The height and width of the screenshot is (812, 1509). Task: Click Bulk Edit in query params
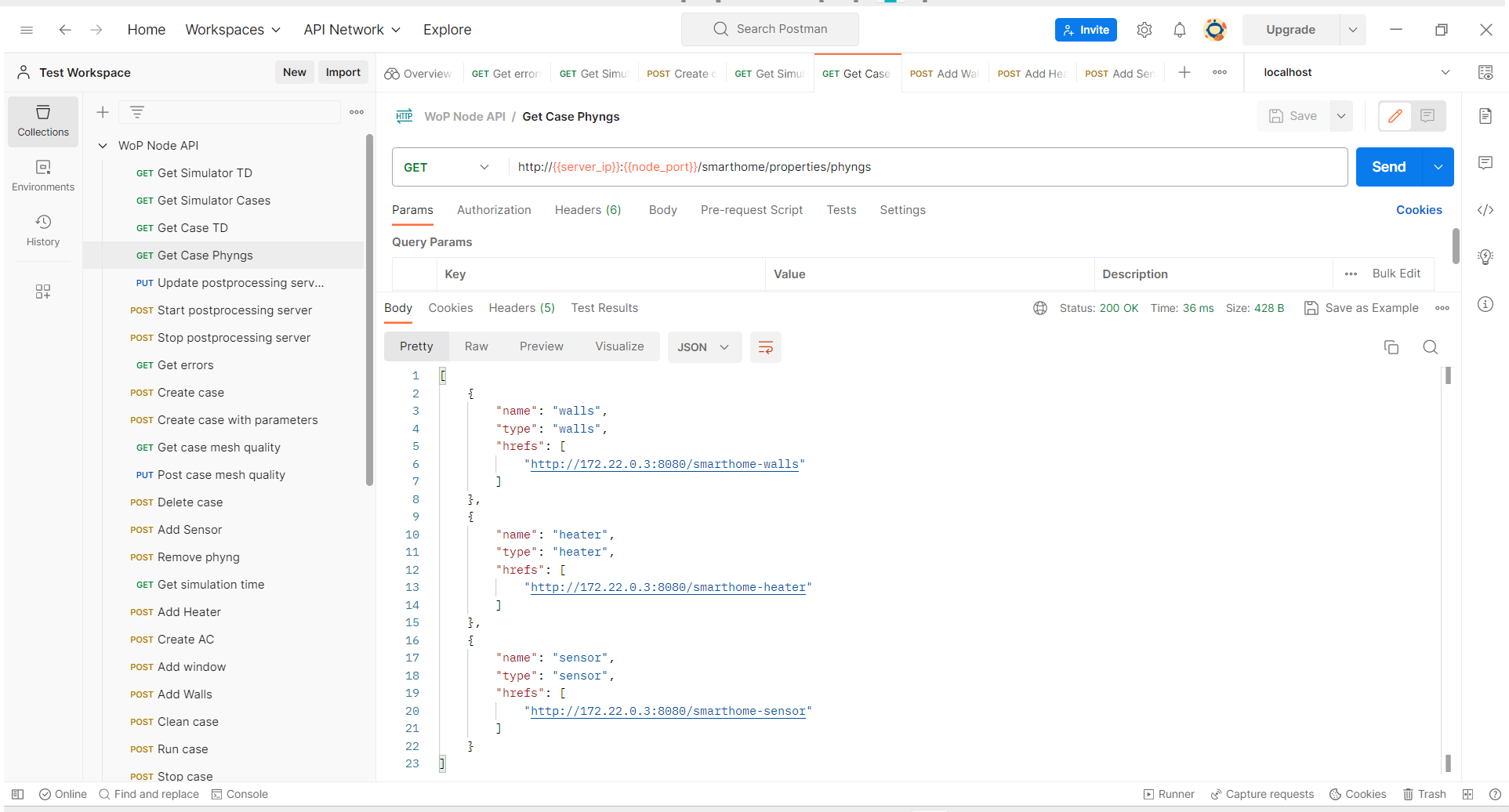pos(1396,274)
